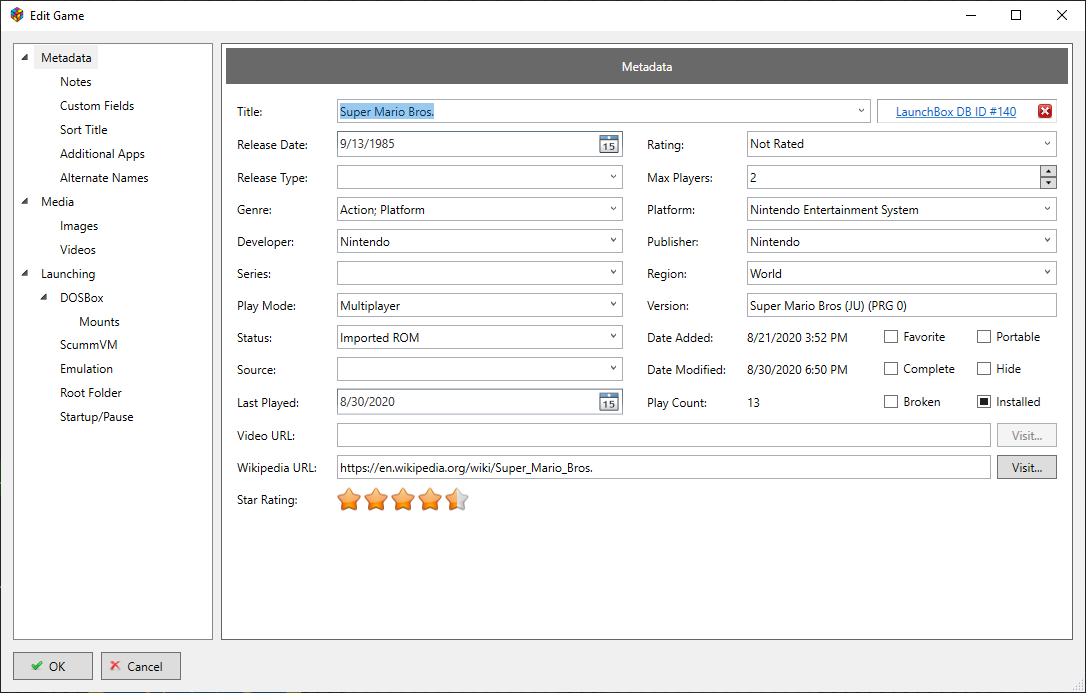Click the fourth star in Star Rating
Viewport: 1086px width, 693px height.
point(430,499)
